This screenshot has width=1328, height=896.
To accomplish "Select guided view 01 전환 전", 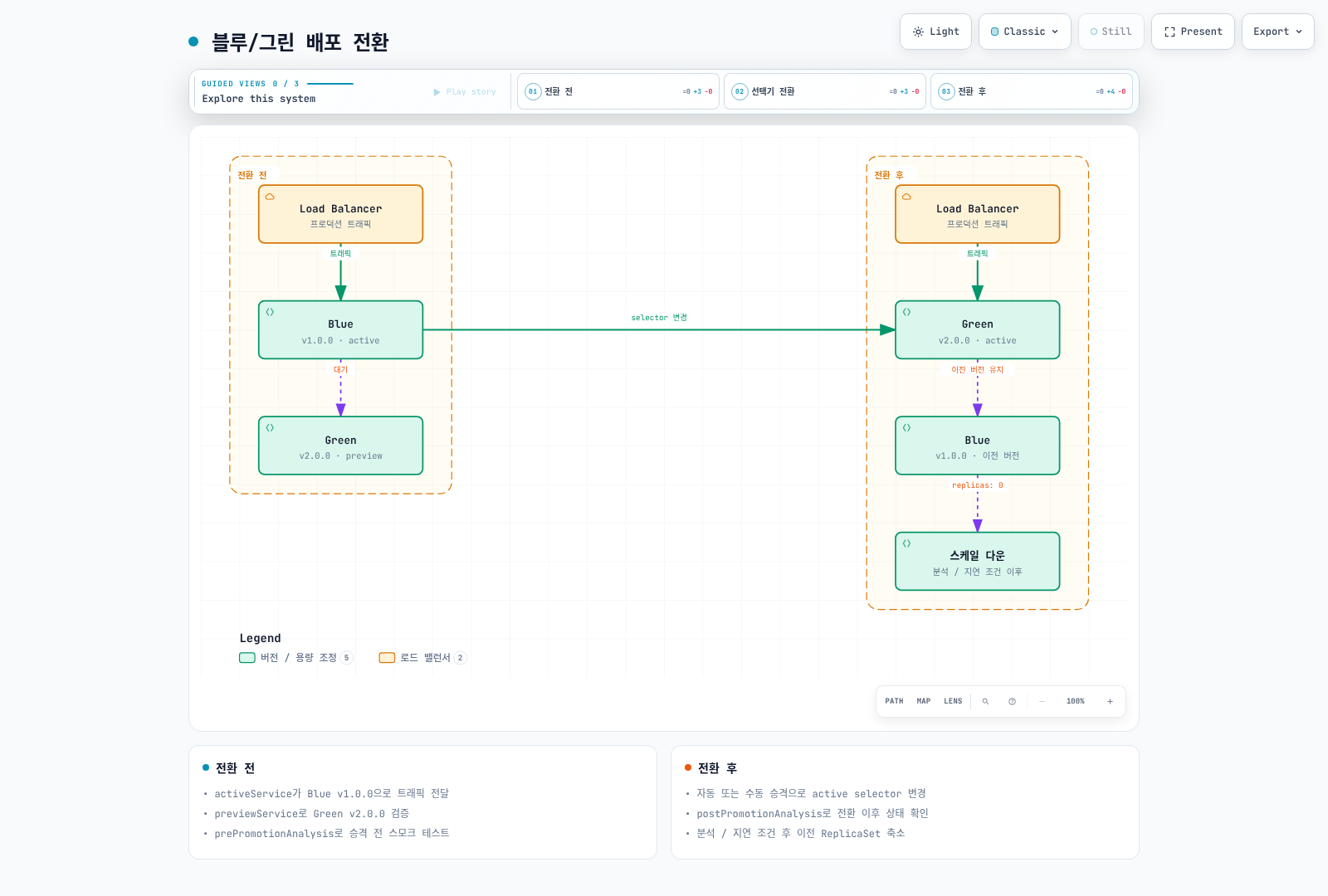I will [x=618, y=91].
